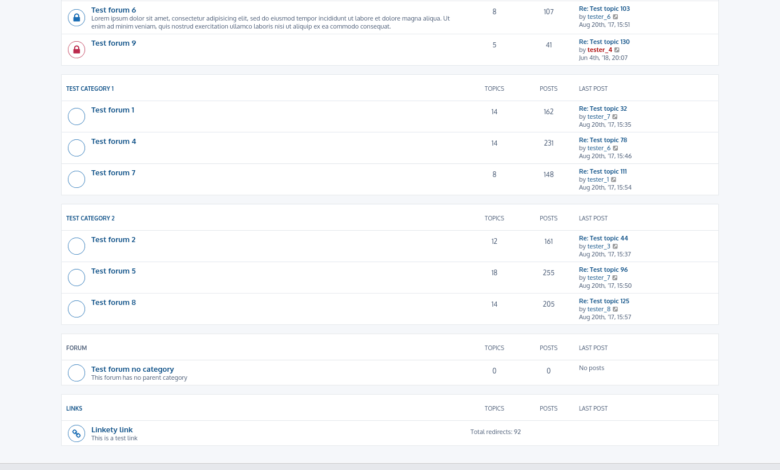Open the Test Category 1 heading link
Screen dimensions: 780x470
(x=90, y=88)
